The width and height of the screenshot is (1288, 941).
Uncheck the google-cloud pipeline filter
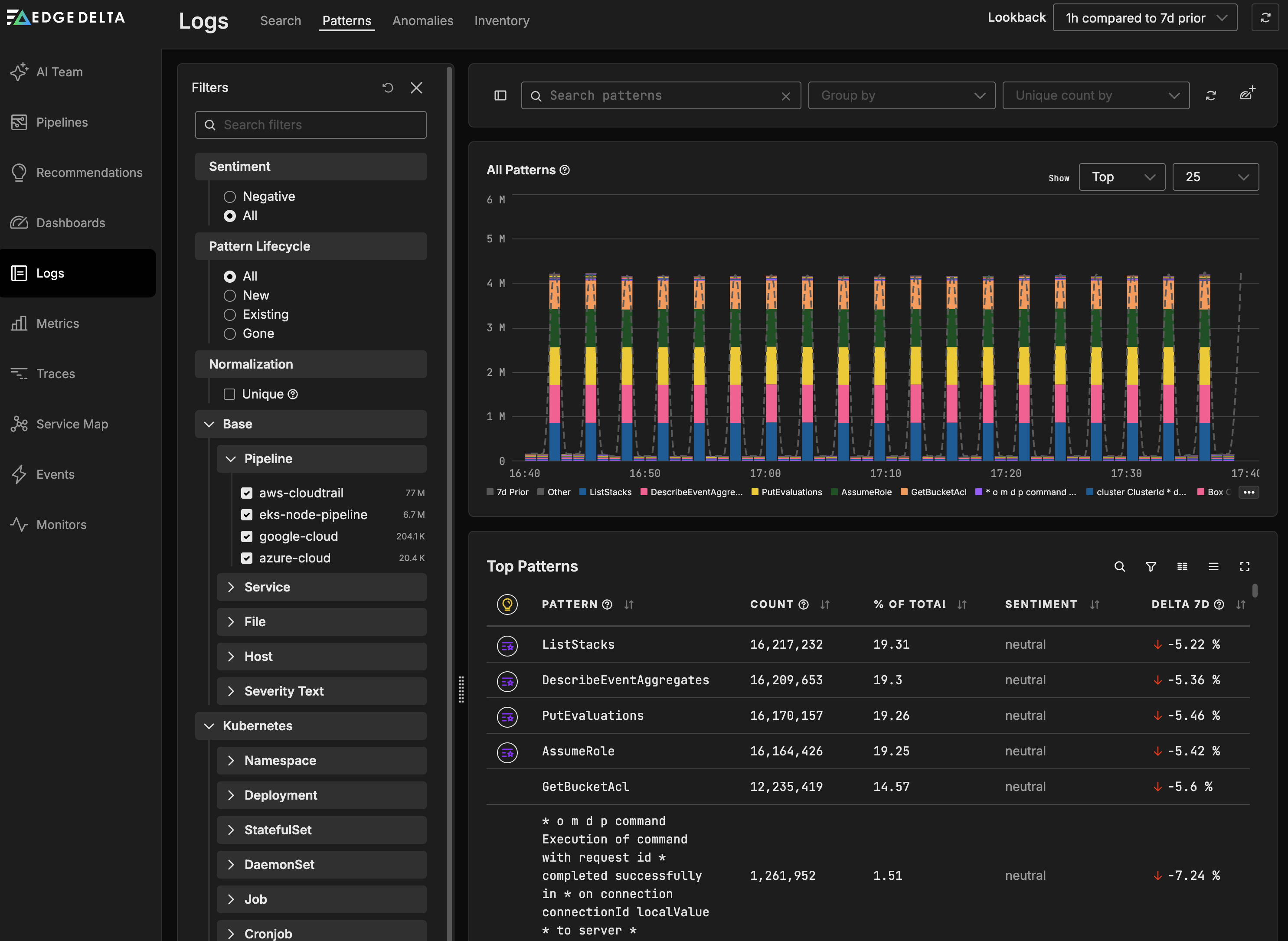(247, 536)
